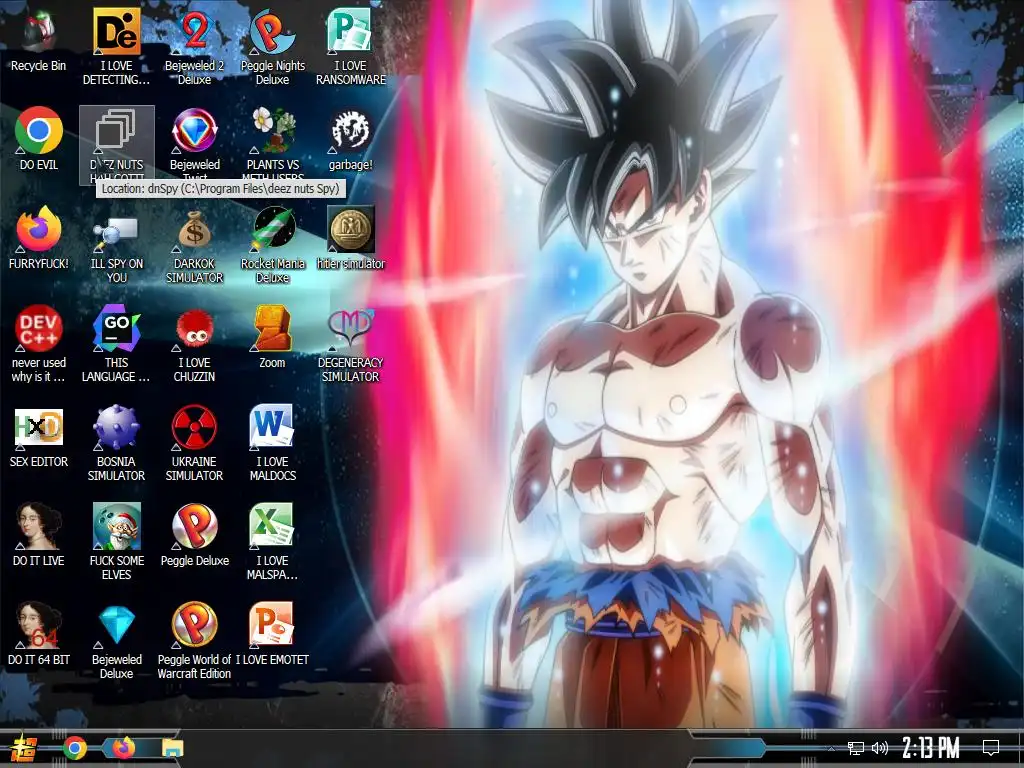Select the 'DO IT 64 BIT' portrait shortcut
The image size is (1024, 768).
click(x=39, y=633)
